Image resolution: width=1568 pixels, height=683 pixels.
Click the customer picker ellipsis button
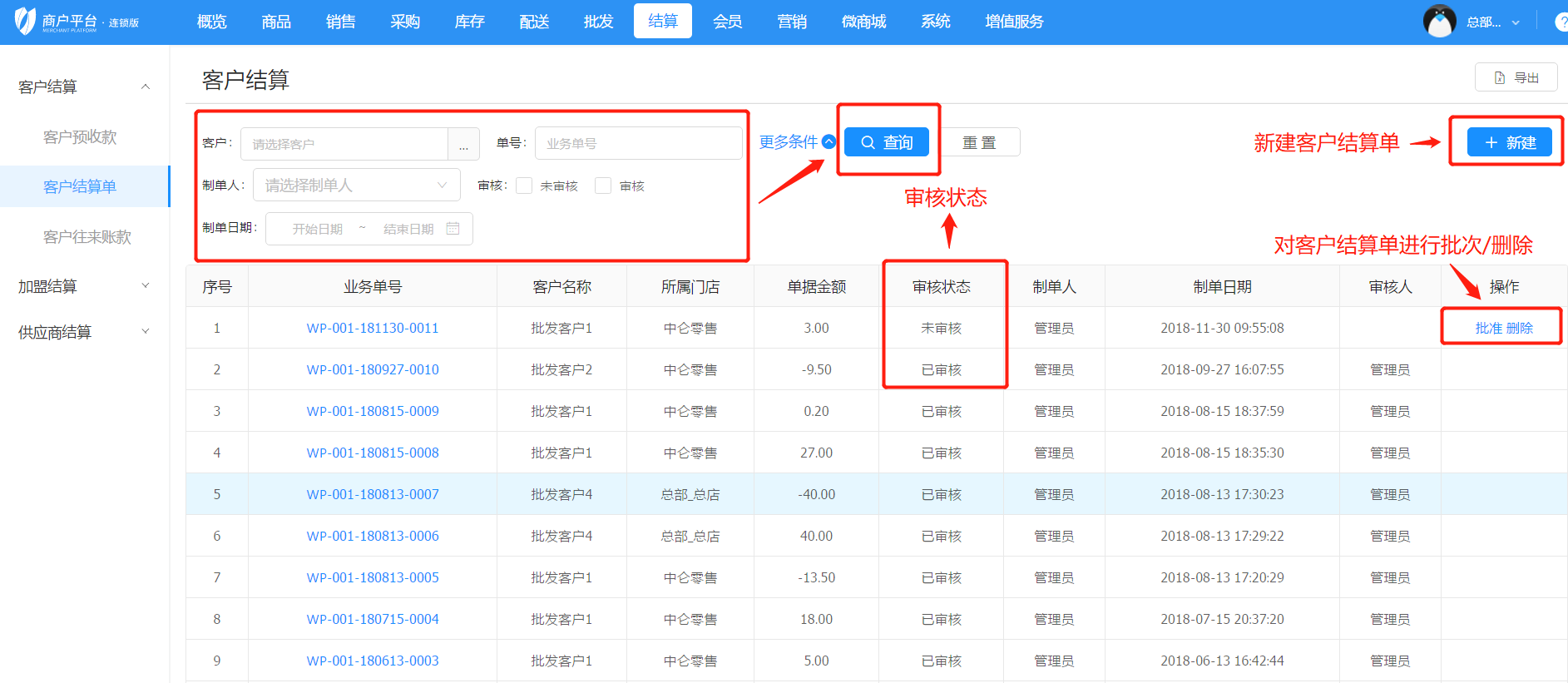(x=463, y=144)
